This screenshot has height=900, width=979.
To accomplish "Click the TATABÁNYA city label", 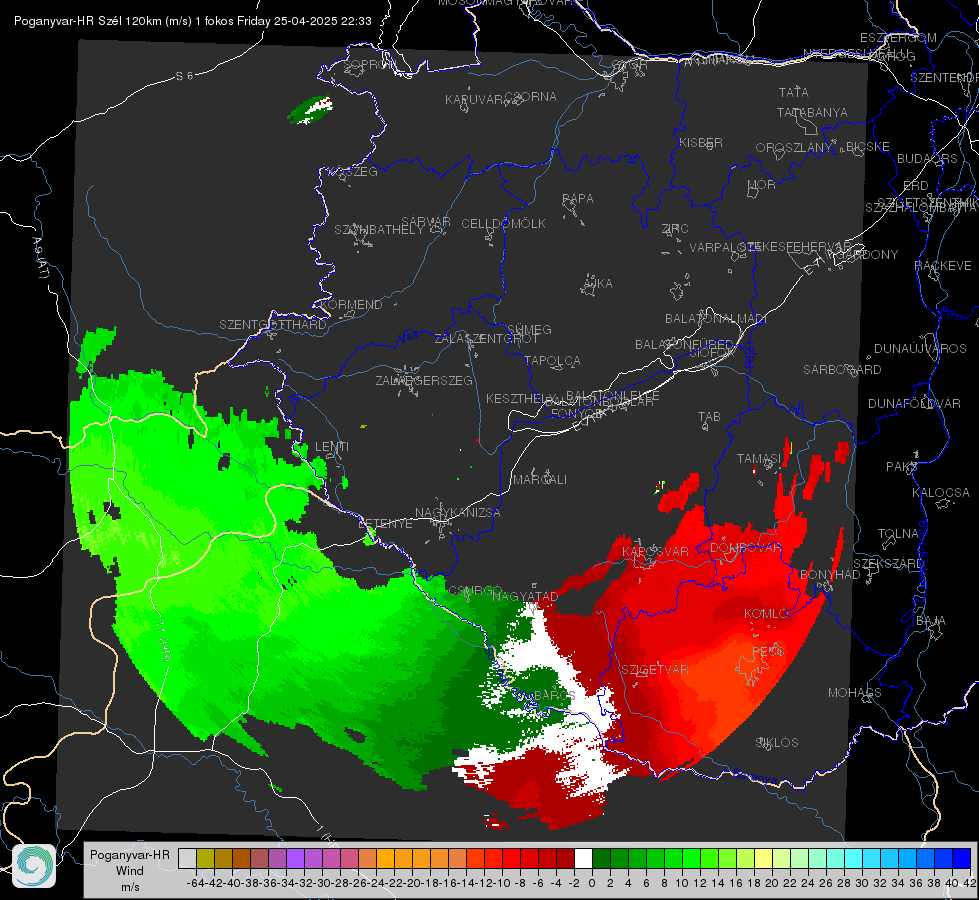I will click(x=812, y=112).
